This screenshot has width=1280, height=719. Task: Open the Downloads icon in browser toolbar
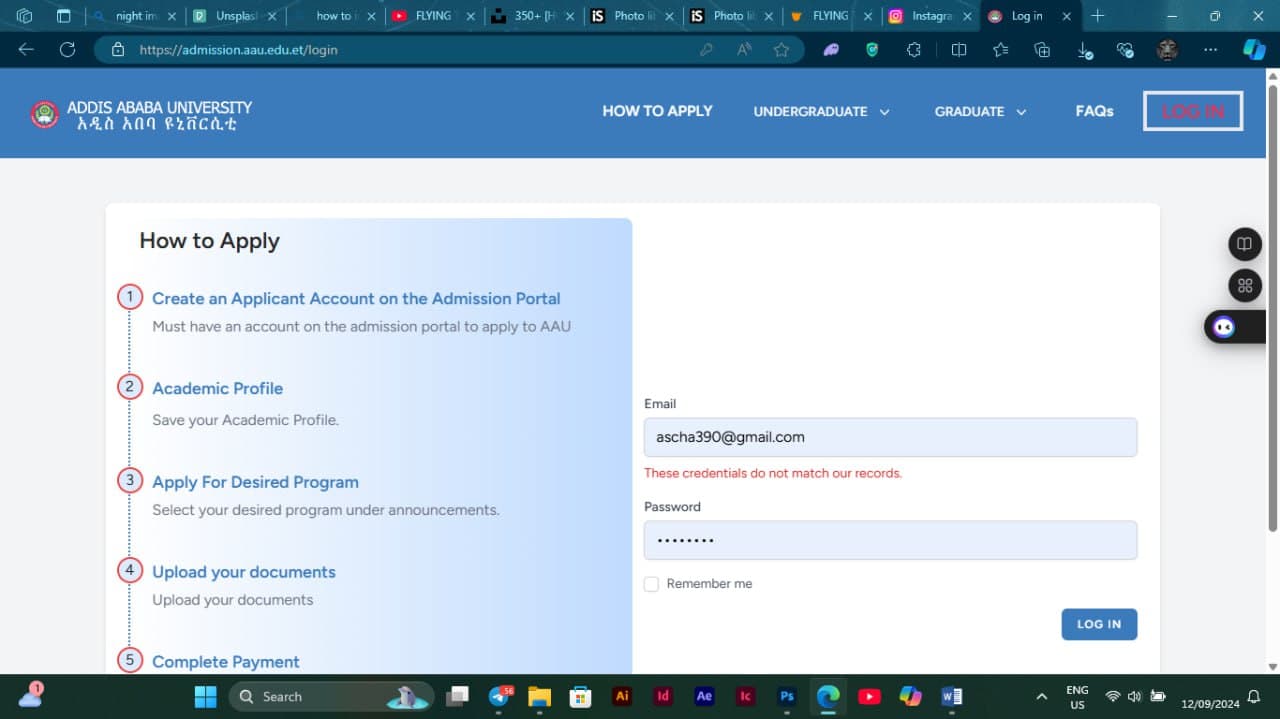[x=1085, y=50]
